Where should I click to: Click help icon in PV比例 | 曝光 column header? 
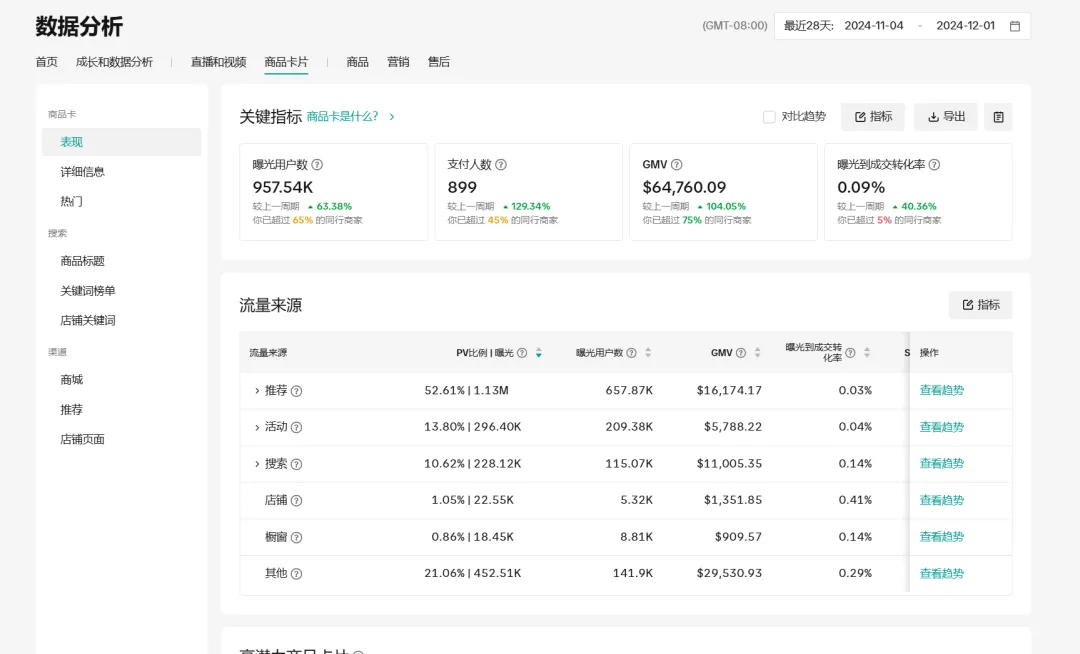coord(522,352)
